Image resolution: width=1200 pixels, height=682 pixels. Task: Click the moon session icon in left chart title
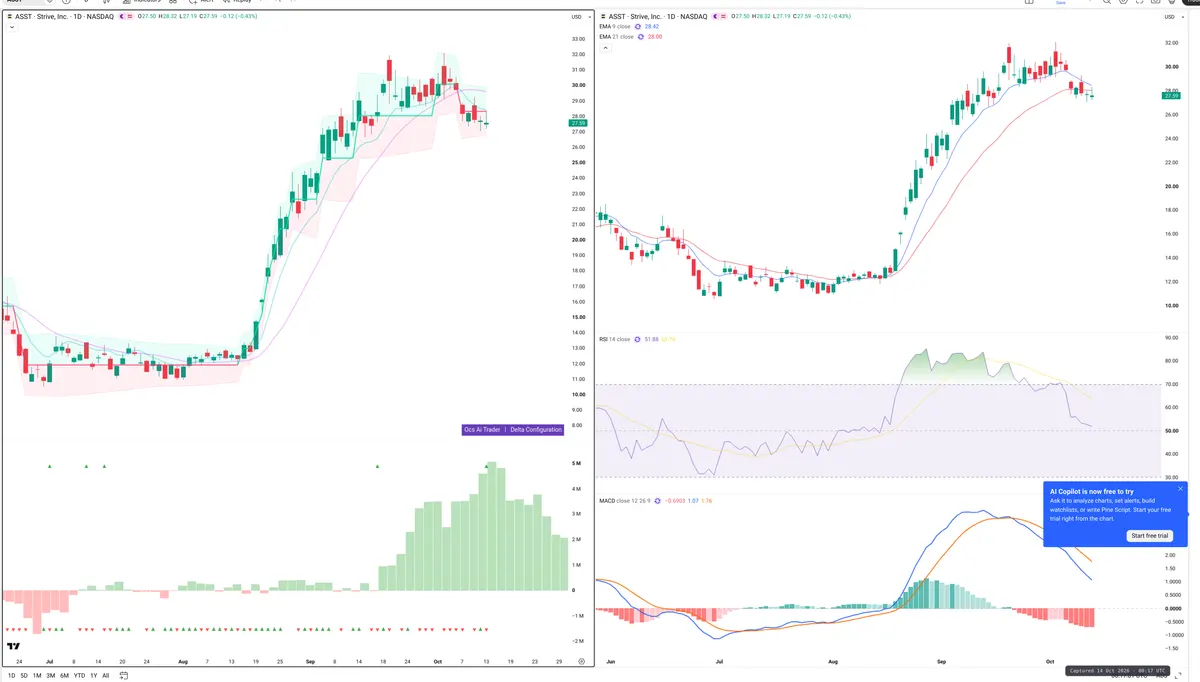(123, 17)
